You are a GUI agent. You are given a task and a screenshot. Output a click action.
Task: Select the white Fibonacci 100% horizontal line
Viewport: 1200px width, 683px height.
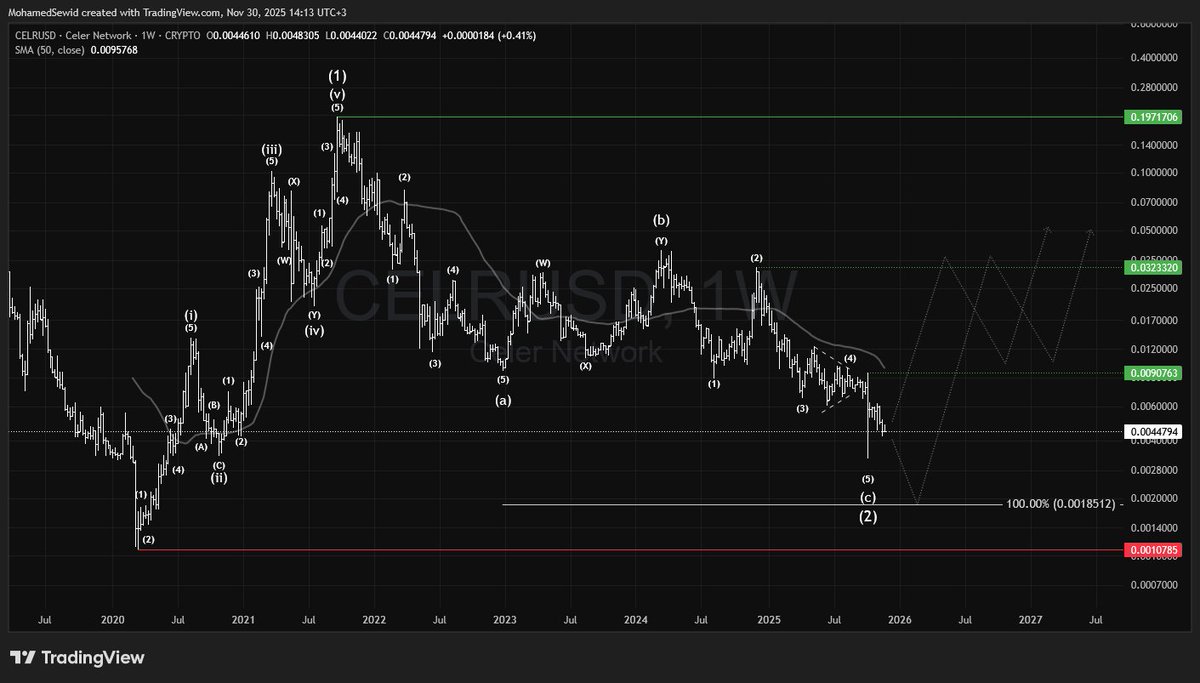pos(750,504)
